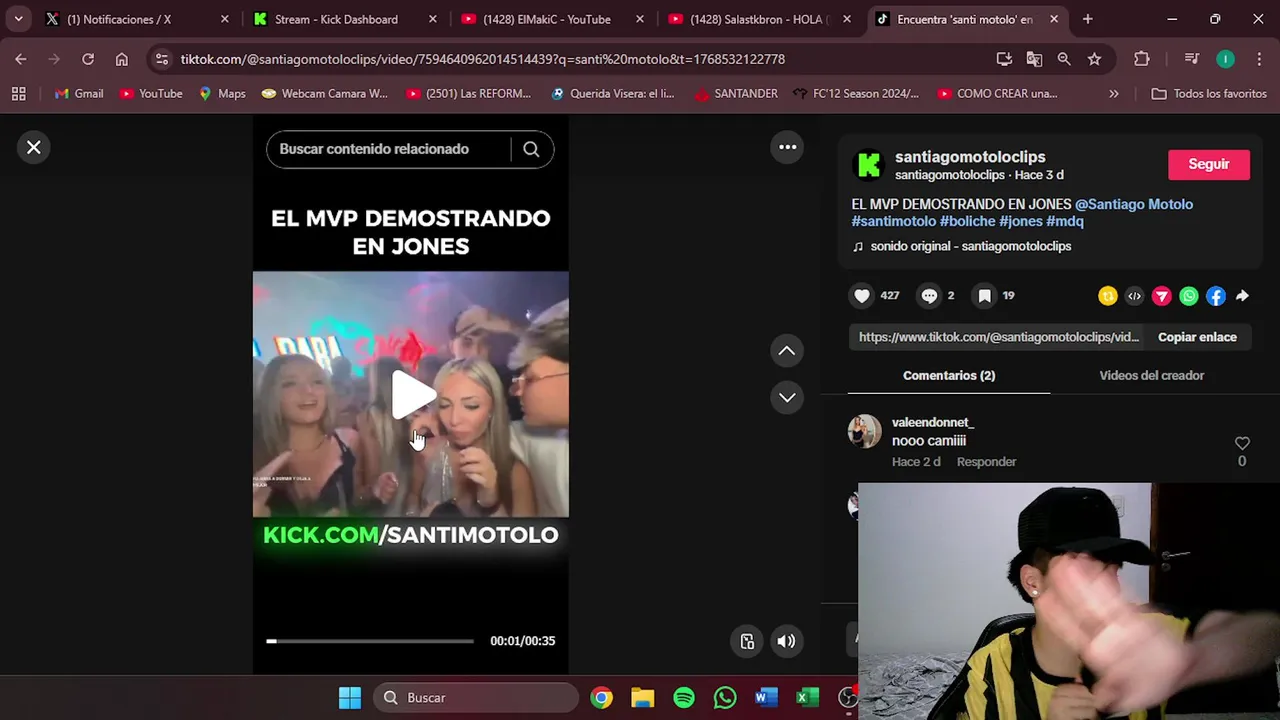Like the valeendonnet_ comment heart

tap(1242, 443)
